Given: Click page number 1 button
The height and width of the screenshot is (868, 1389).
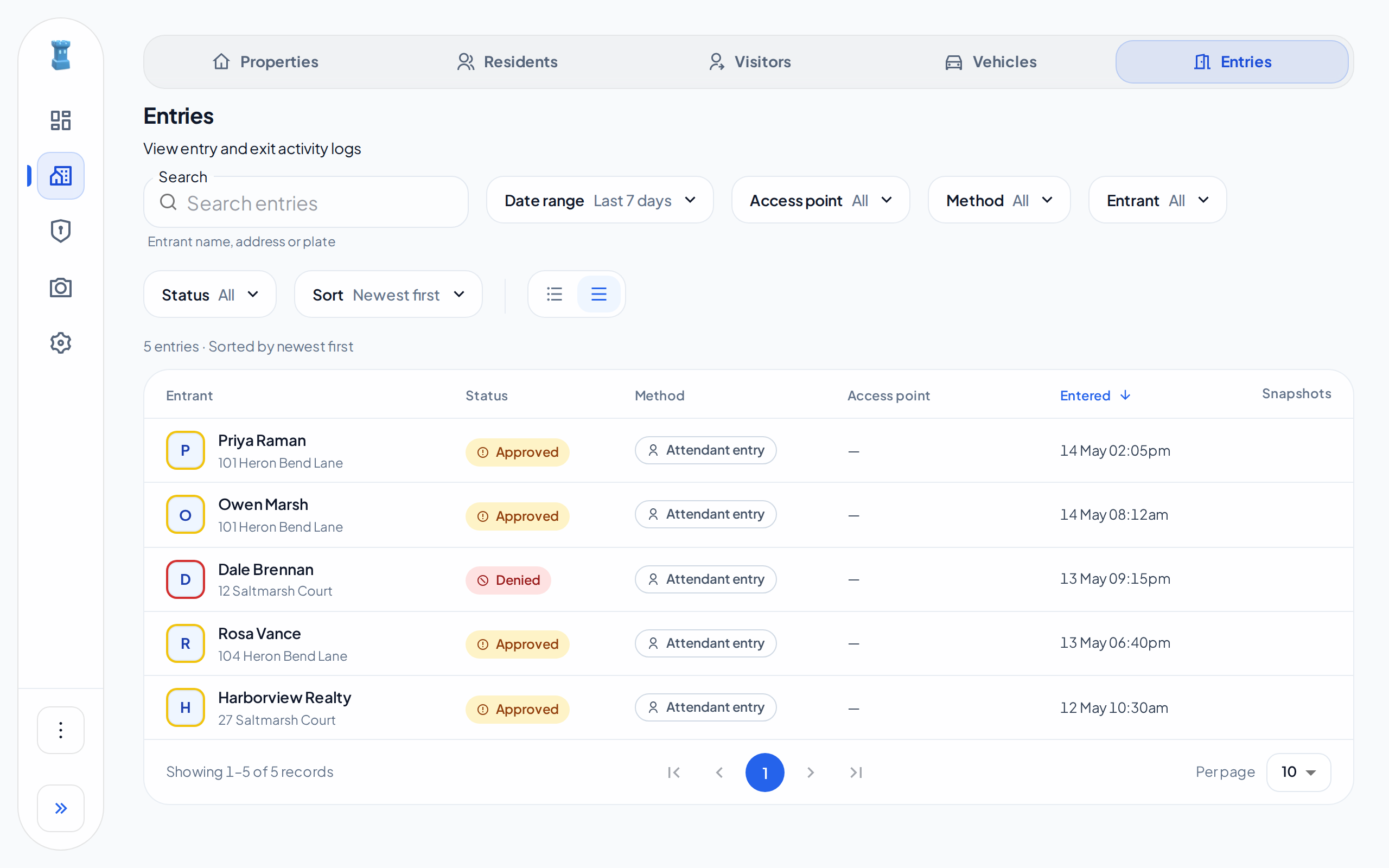Looking at the screenshot, I should pyautogui.click(x=764, y=772).
